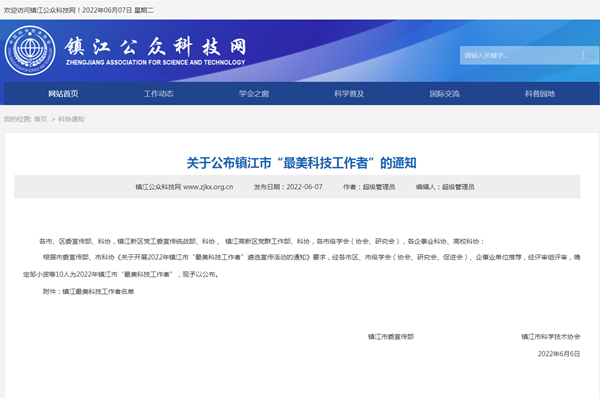Screen dimensions: 600x398
Task: Open the 工作动态 nav item
Action: pyautogui.click(x=158, y=94)
